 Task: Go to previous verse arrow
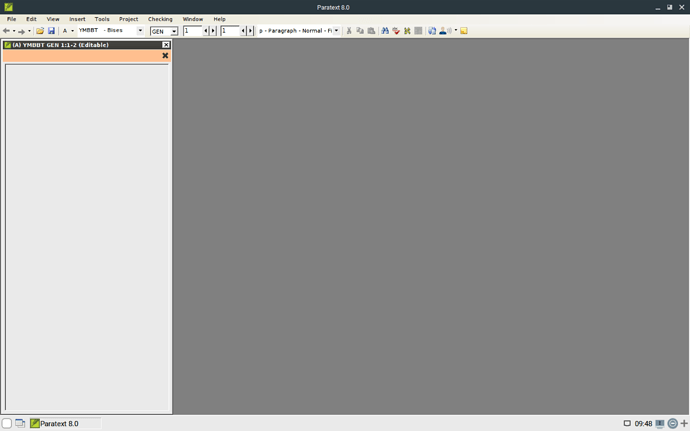tap(243, 31)
